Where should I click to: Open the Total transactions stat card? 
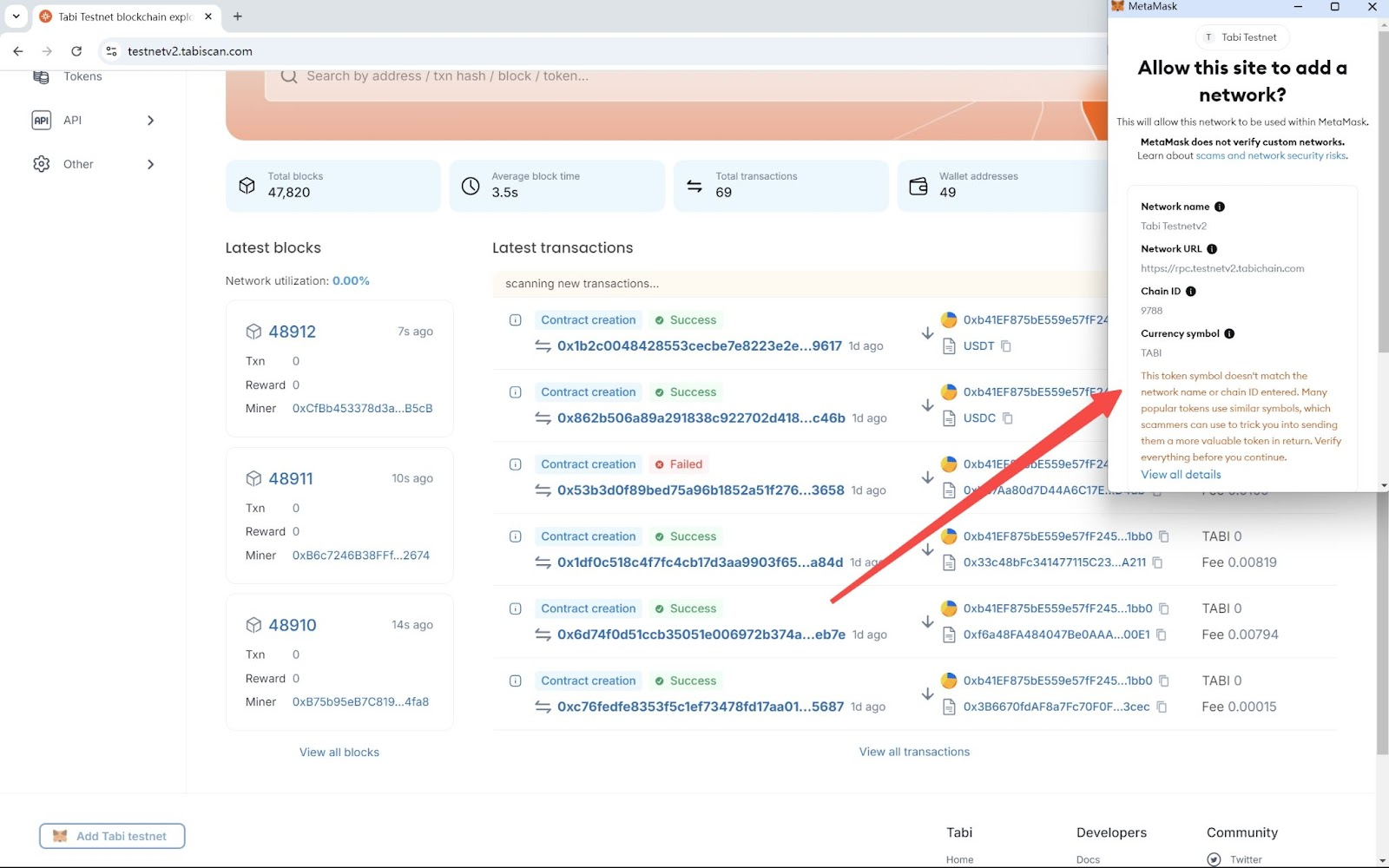coord(781,186)
